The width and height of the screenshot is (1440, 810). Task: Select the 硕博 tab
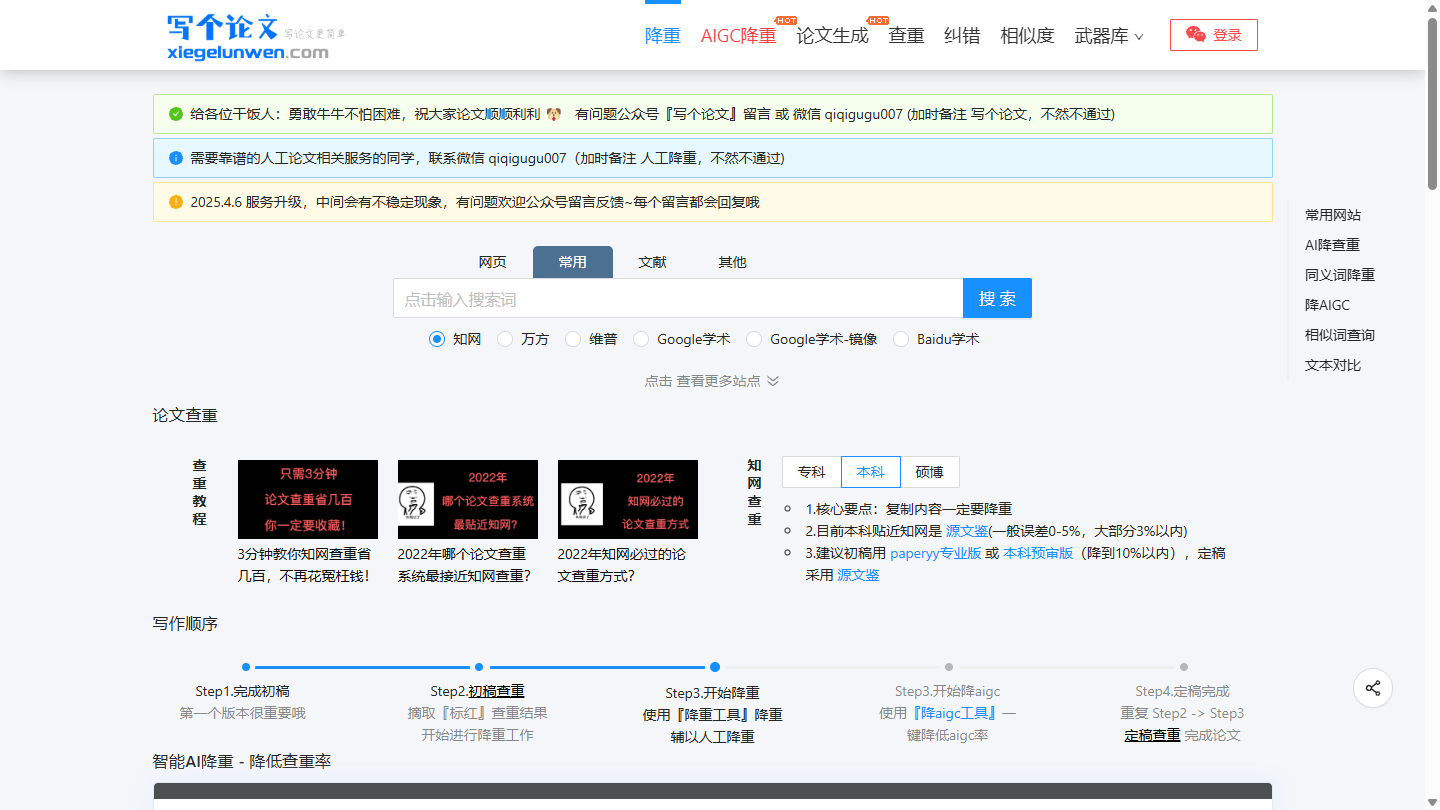(930, 472)
